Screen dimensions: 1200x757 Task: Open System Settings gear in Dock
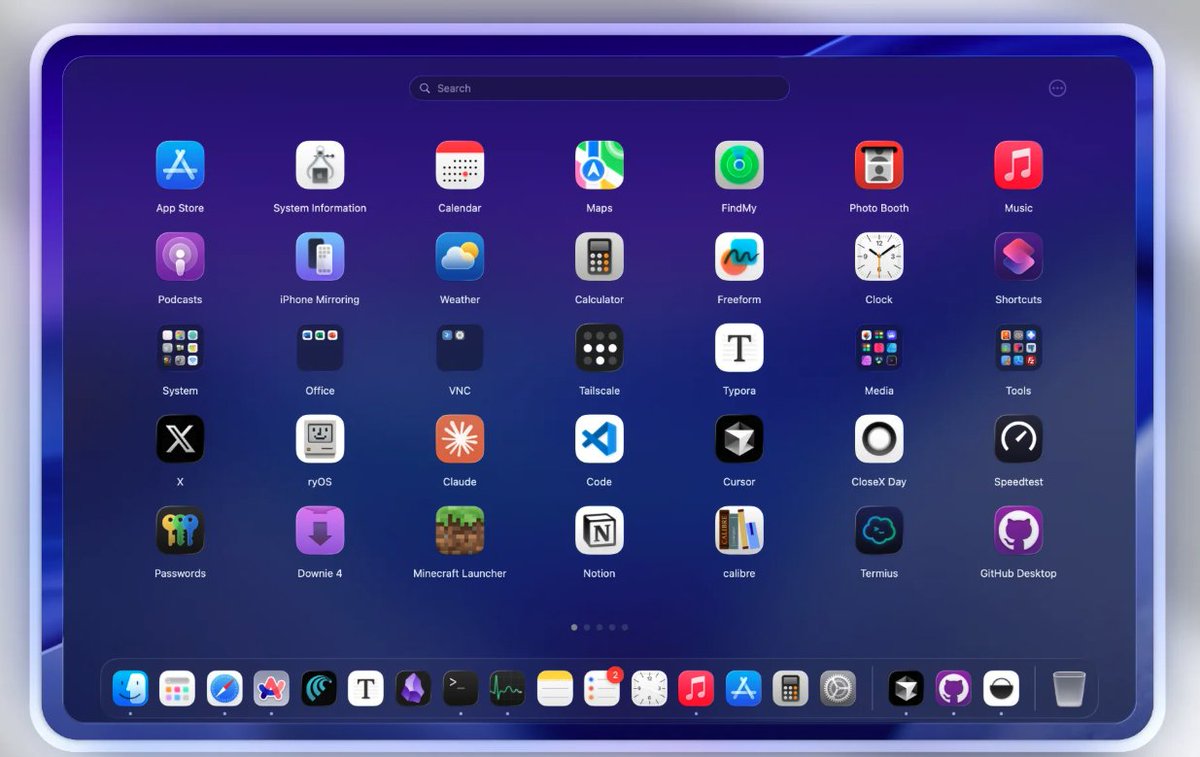click(838, 688)
